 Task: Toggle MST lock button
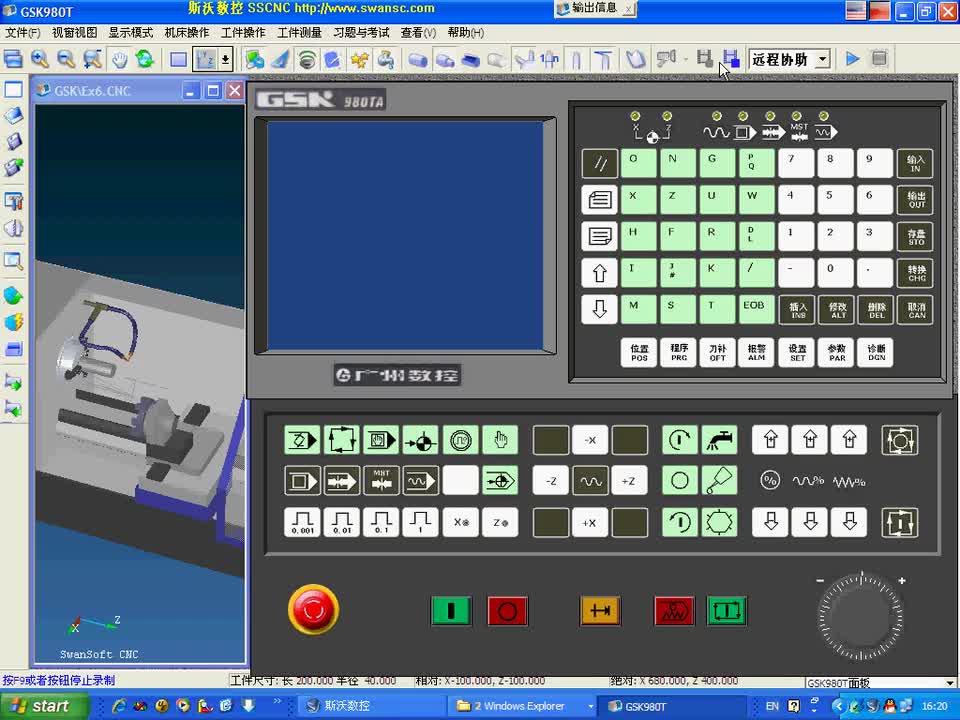[381, 481]
